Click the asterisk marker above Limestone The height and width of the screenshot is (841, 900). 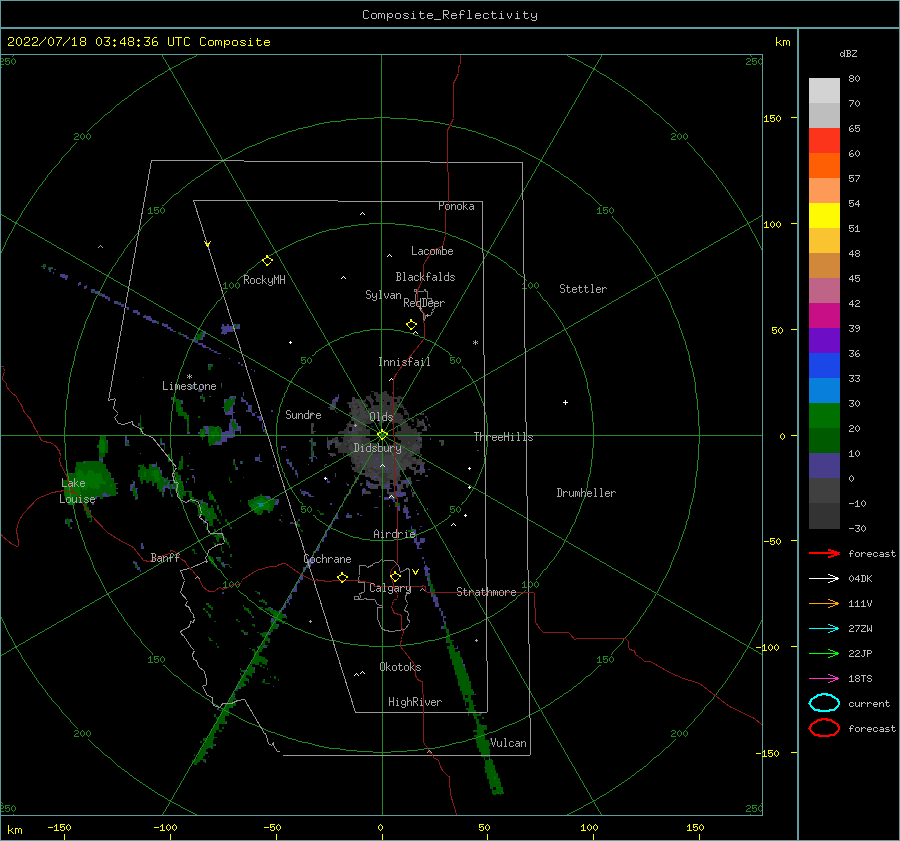(x=189, y=377)
